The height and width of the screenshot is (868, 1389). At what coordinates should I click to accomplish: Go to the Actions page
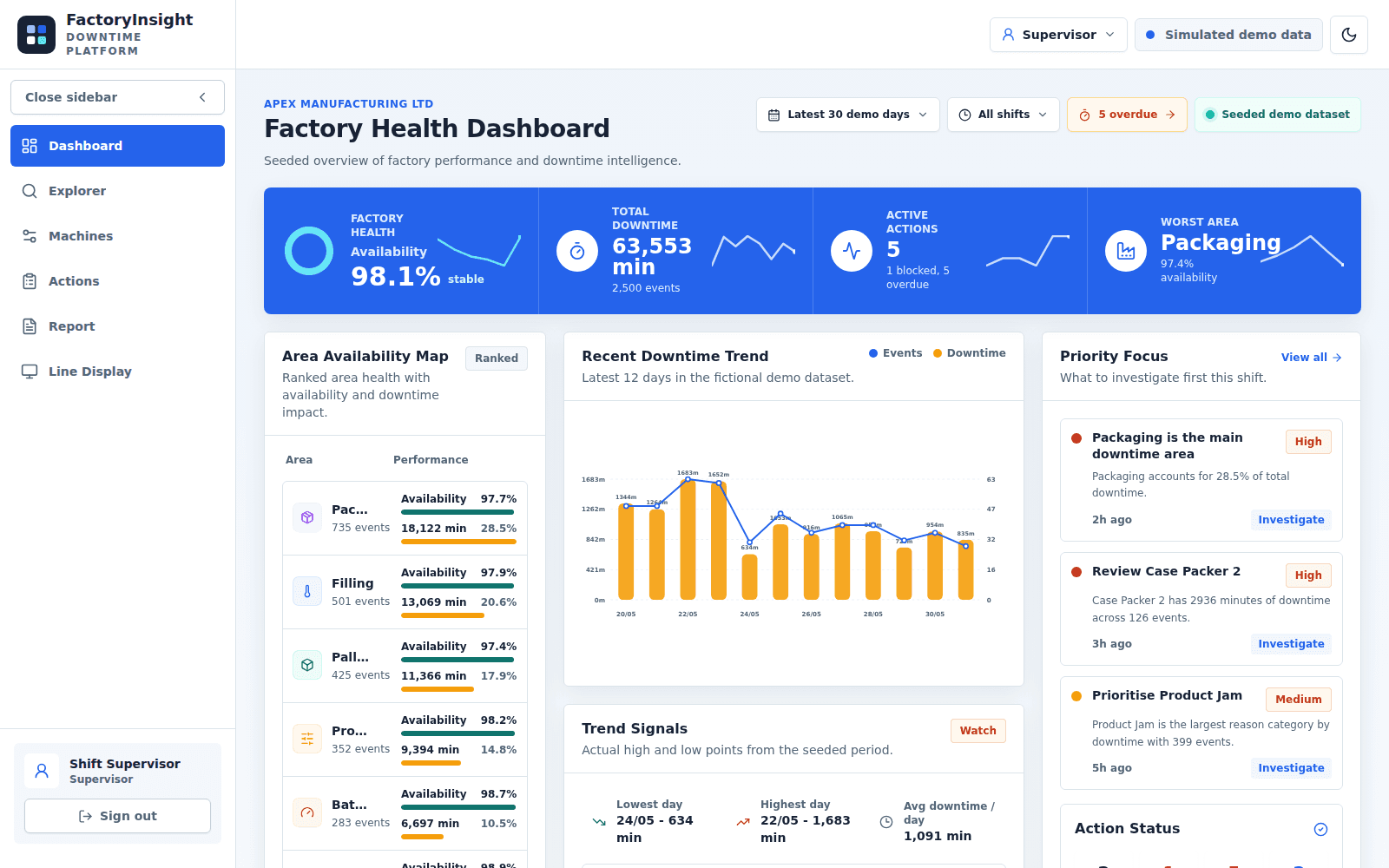point(117,281)
